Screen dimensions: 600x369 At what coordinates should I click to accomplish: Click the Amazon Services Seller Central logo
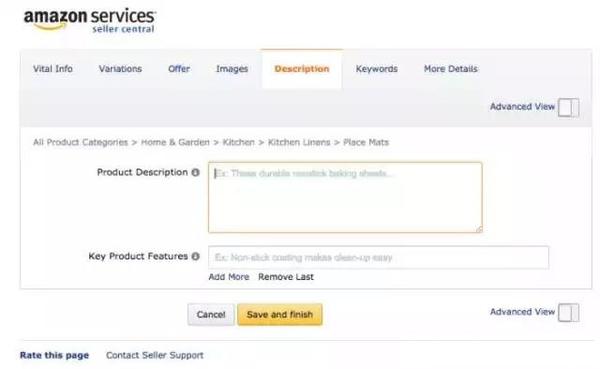(90, 21)
